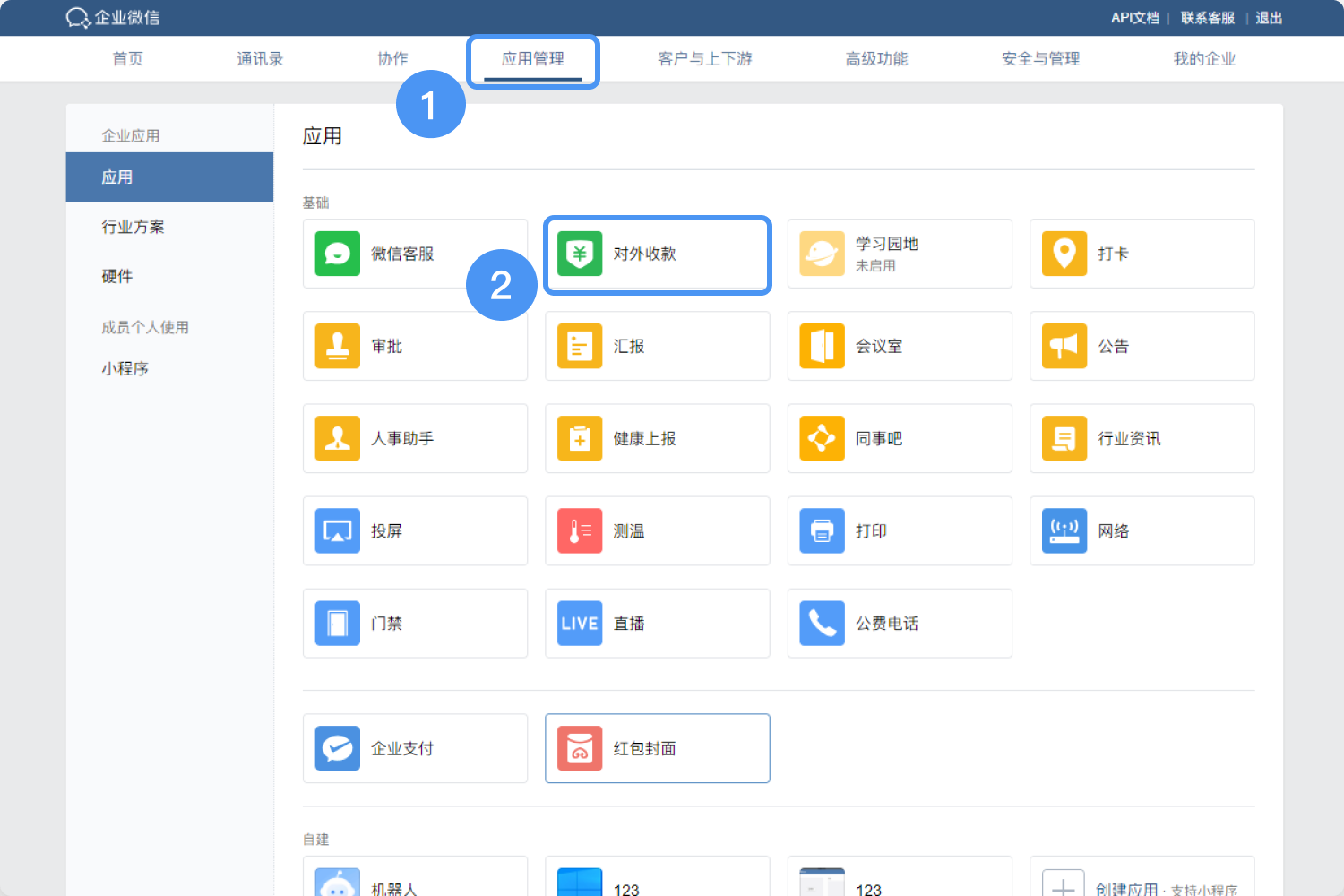The image size is (1344, 896).
Task: Open the 行业资讯 news icon
Action: point(1064,438)
